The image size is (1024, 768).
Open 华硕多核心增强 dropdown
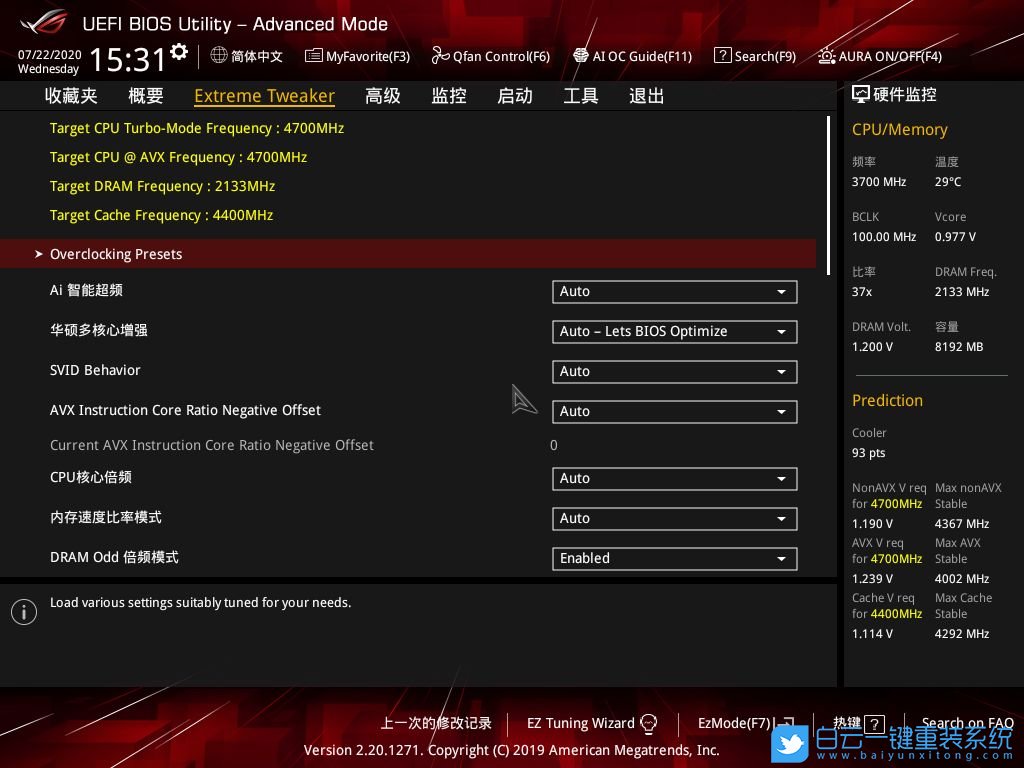click(x=674, y=332)
